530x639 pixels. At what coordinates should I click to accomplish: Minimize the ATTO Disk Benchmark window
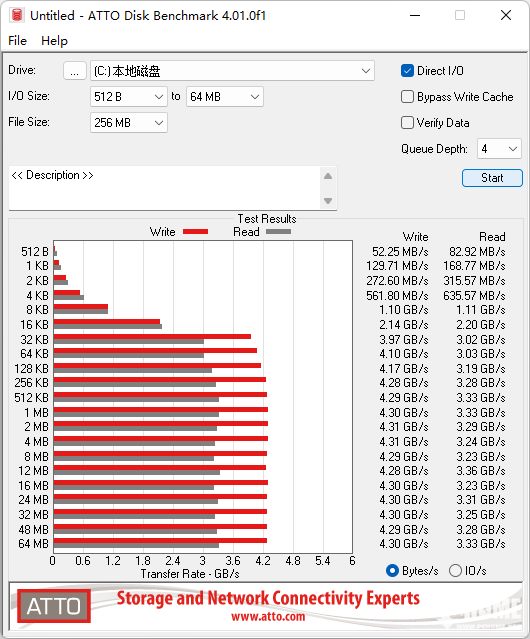(415, 15)
